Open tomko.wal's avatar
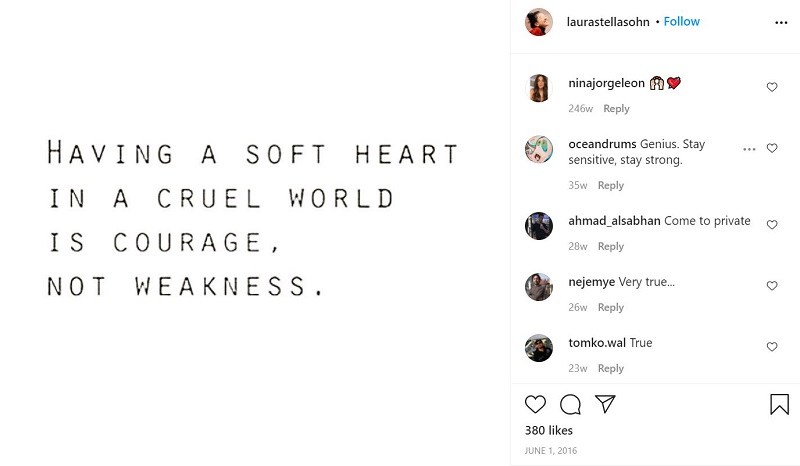 point(539,348)
